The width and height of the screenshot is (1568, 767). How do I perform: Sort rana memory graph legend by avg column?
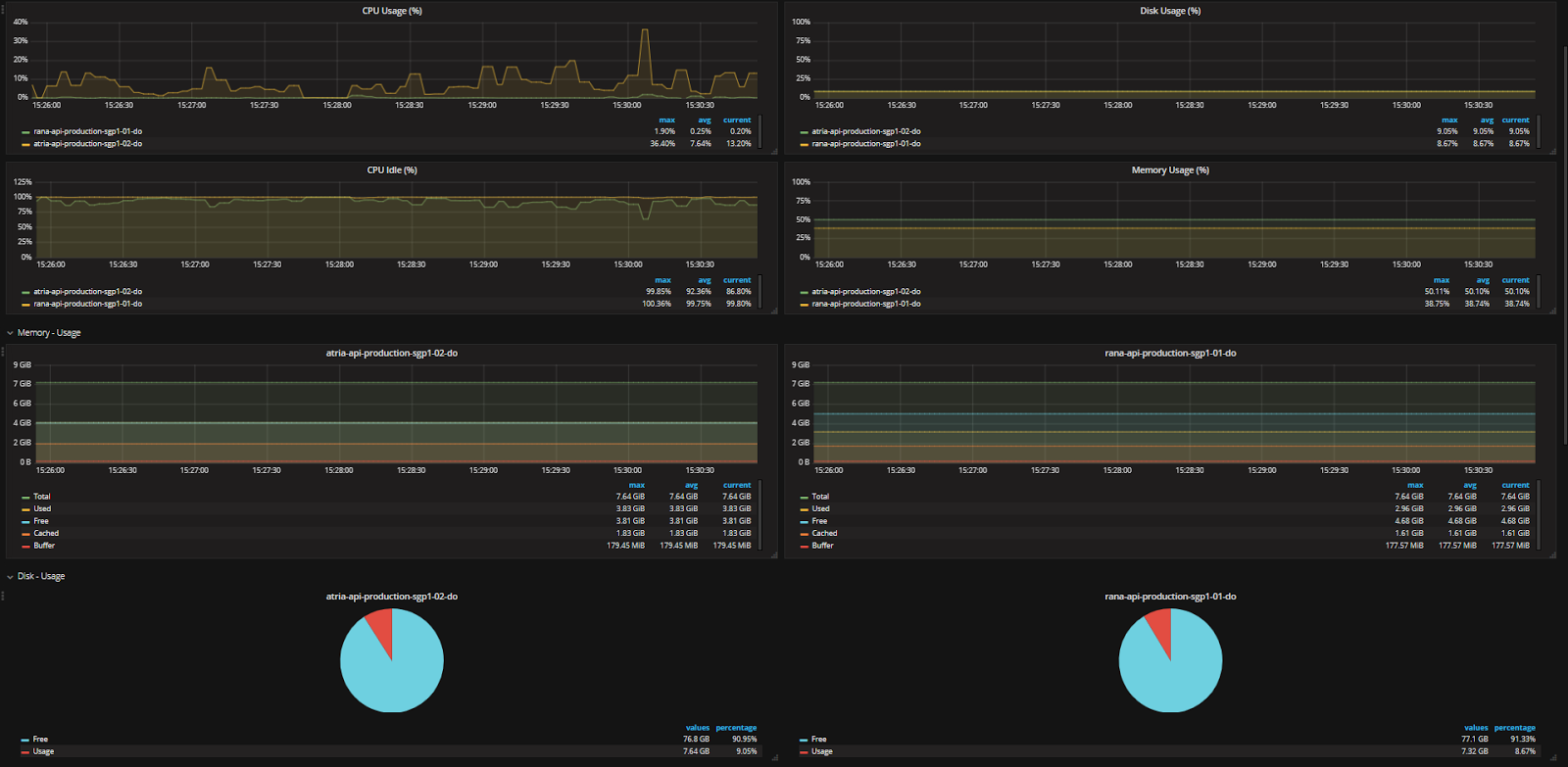pyautogui.click(x=1470, y=485)
